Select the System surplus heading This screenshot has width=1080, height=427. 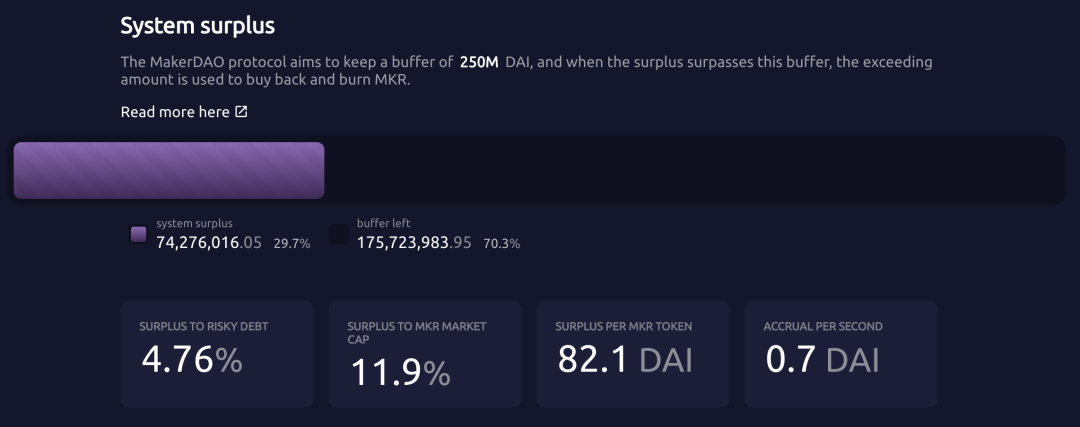tap(197, 25)
